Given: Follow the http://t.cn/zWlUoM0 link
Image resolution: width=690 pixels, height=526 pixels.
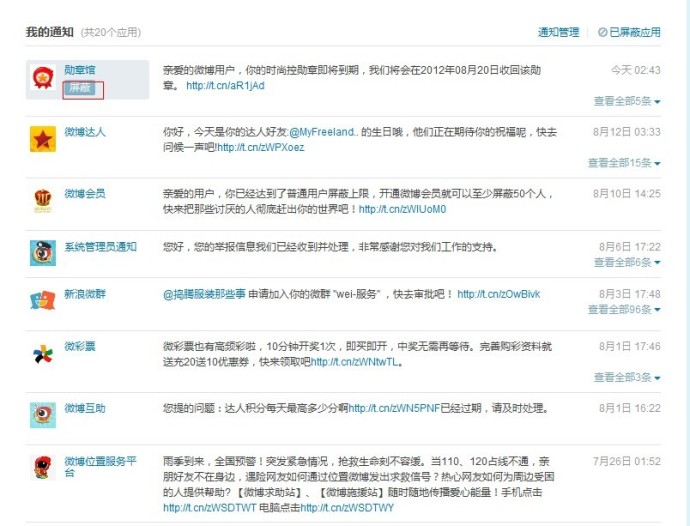Looking at the screenshot, I should pos(403,209).
